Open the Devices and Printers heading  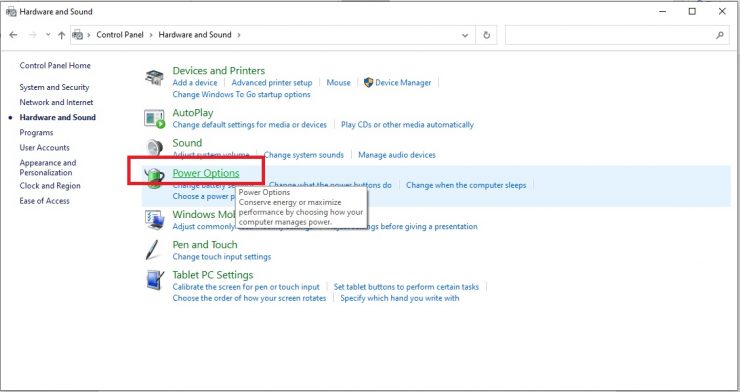[219, 71]
